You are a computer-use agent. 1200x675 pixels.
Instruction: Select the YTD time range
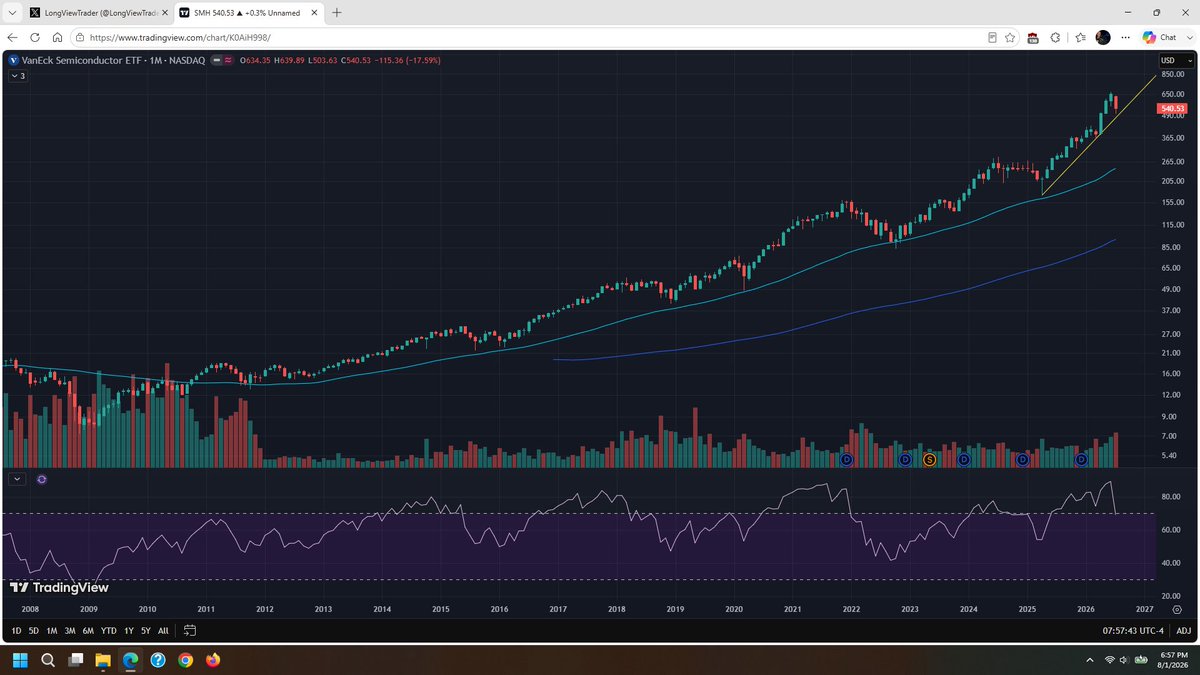108,631
